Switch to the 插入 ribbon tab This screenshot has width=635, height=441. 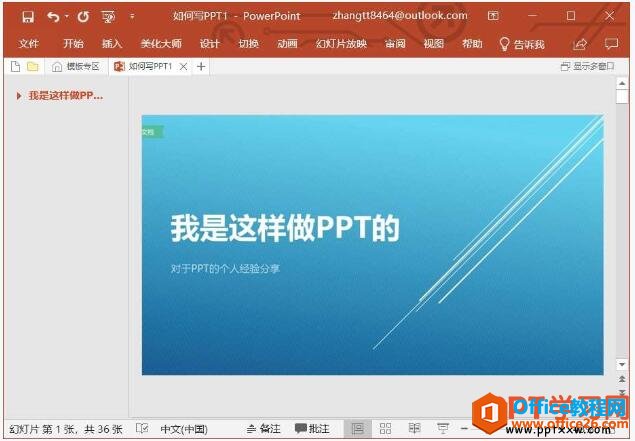(x=112, y=43)
